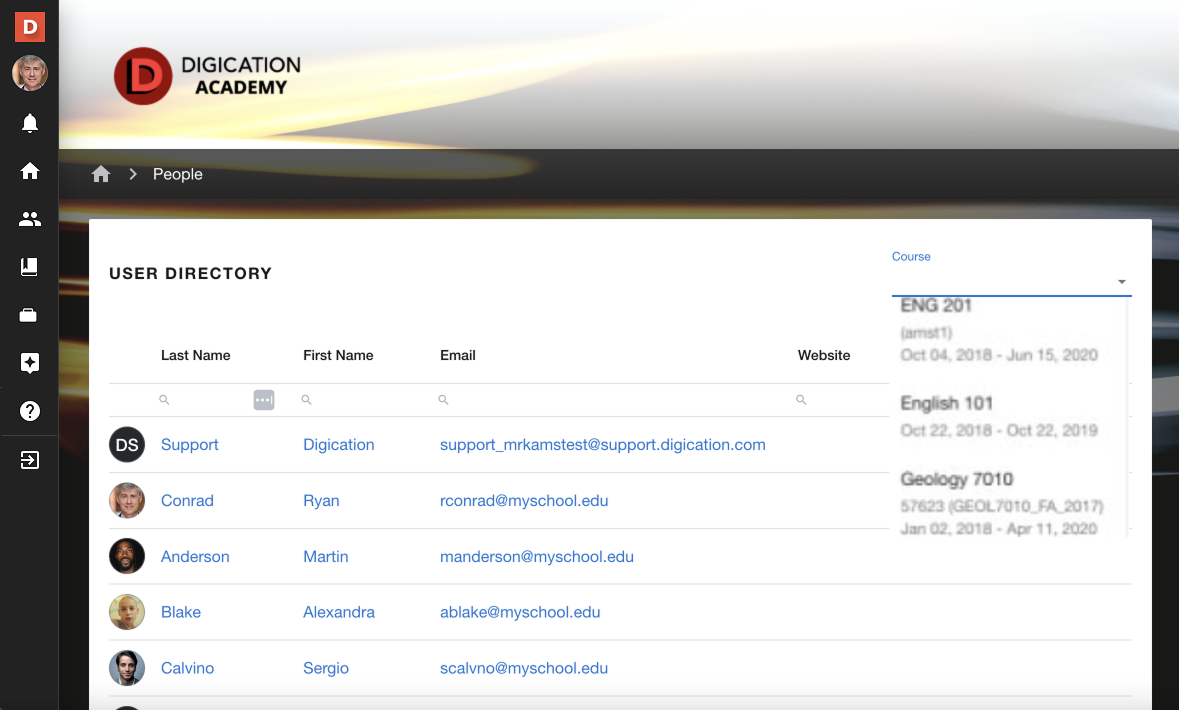
Task: Click Ryan Conrad's avatar photo
Action: (x=127, y=500)
